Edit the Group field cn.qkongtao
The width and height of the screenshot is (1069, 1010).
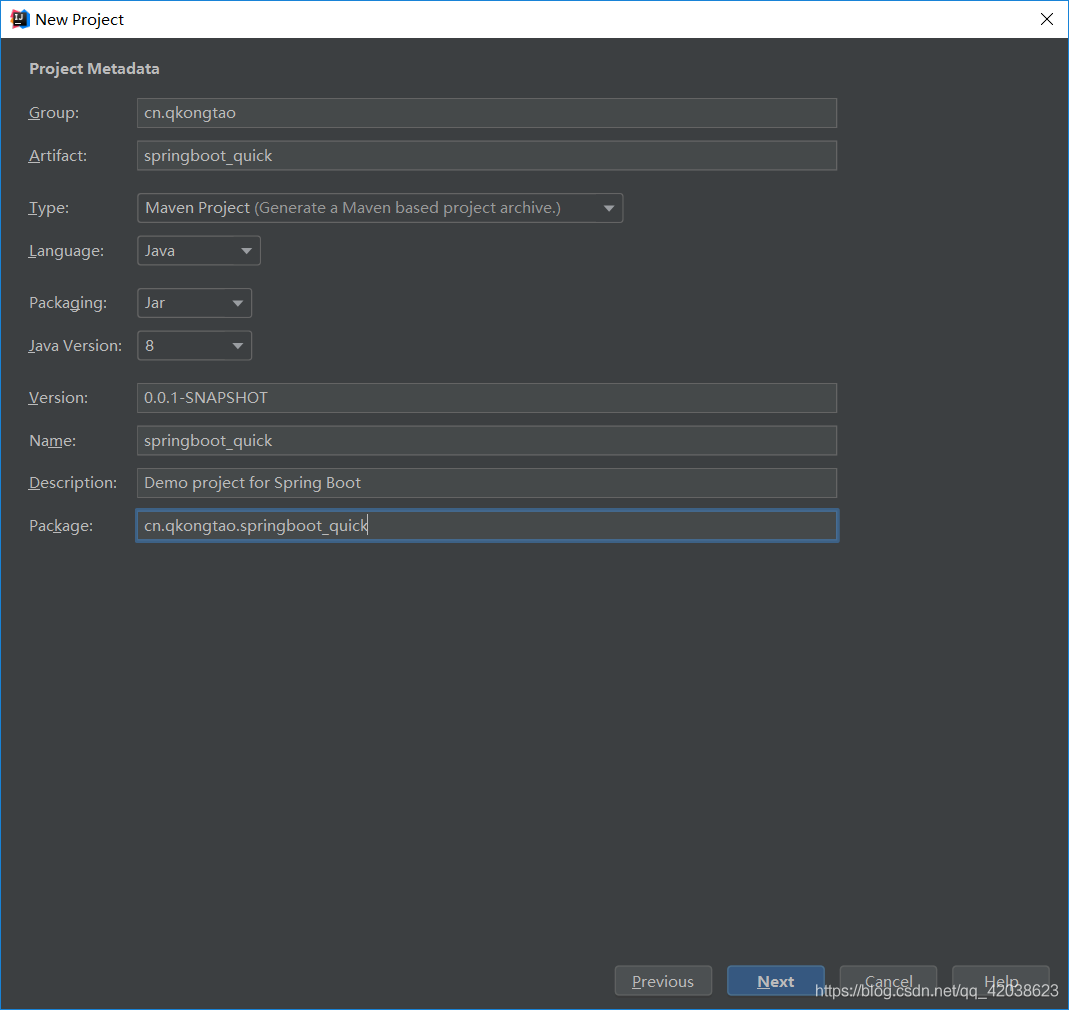point(487,113)
